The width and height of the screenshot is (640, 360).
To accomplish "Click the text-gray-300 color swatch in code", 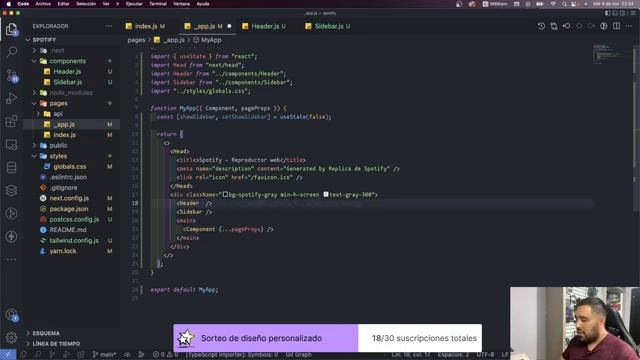I will [326, 195].
